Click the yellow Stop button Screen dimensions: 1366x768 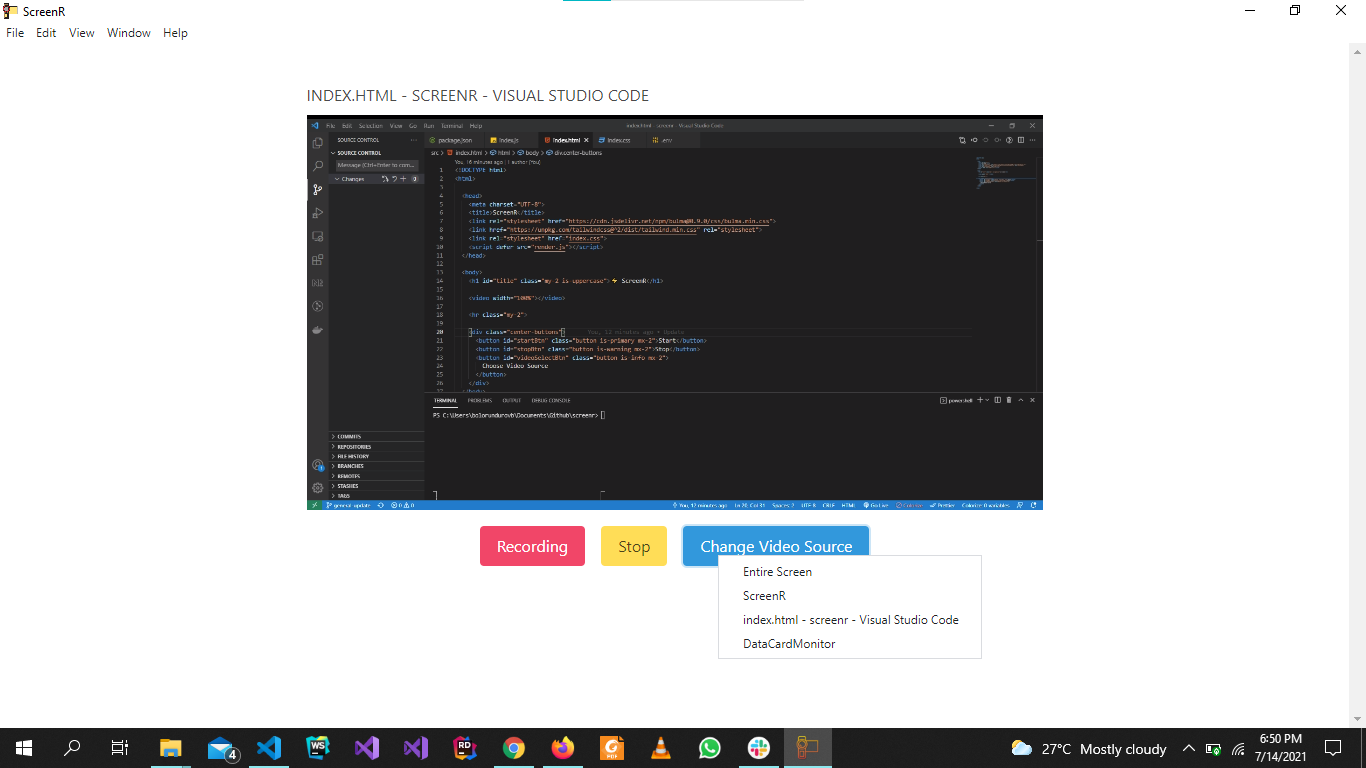click(x=634, y=546)
